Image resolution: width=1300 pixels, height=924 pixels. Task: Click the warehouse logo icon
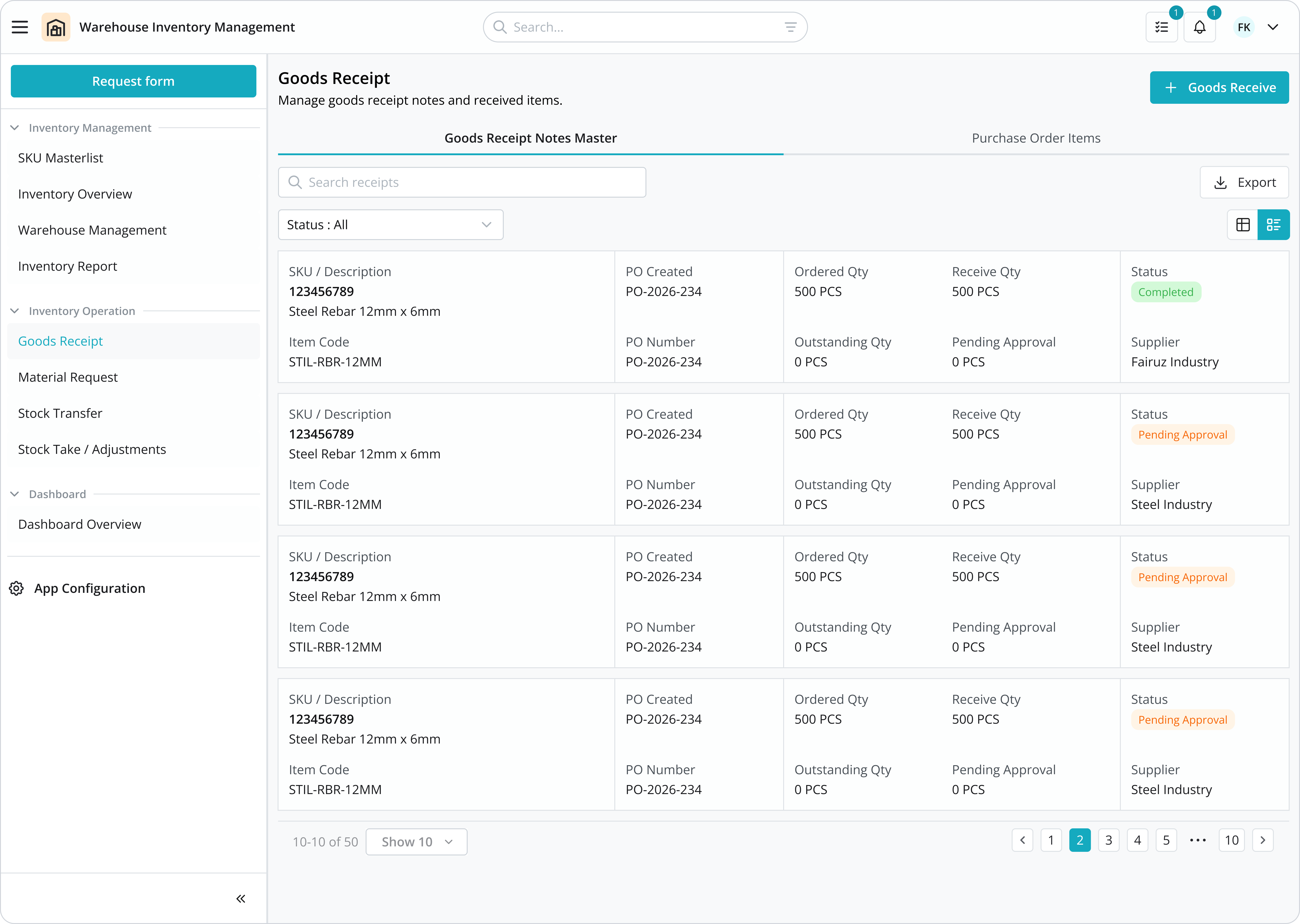56,27
